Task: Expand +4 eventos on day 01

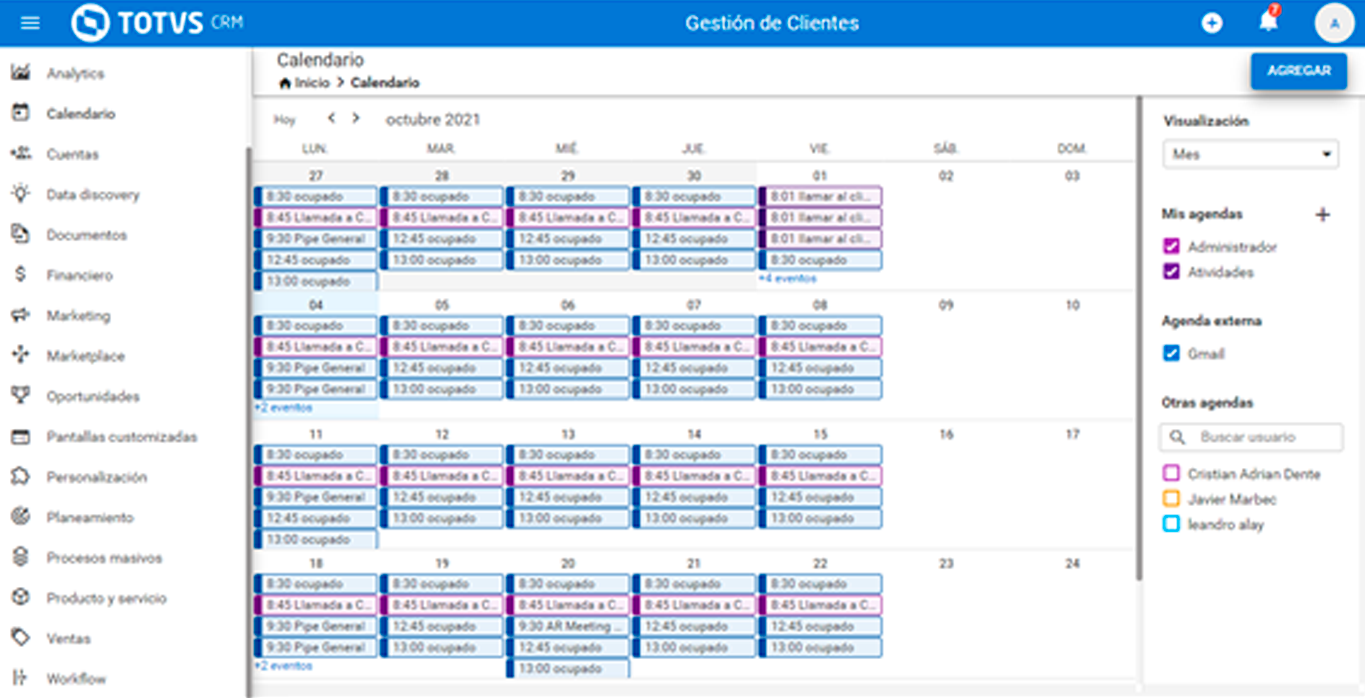Action: (x=787, y=279)
